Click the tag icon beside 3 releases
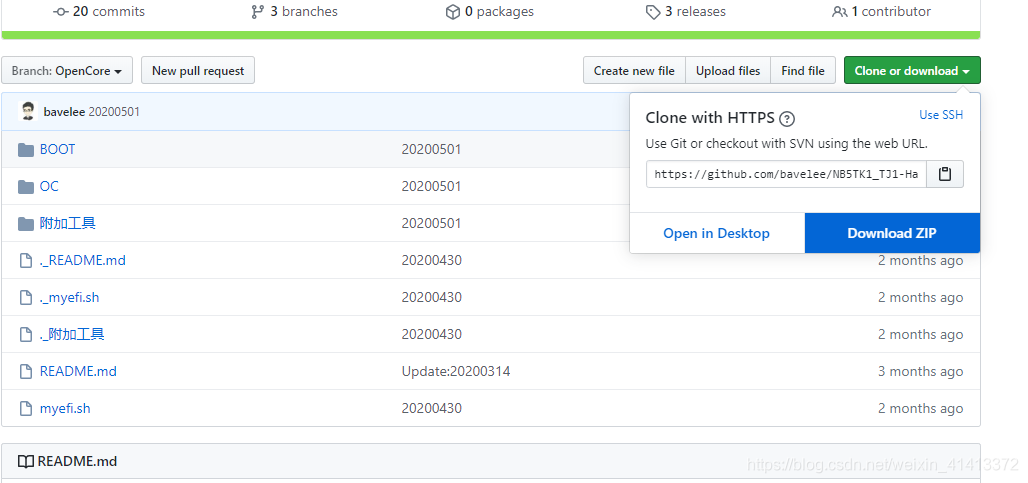Screen dimensions: 1028x483 click(x=652, y=12)
